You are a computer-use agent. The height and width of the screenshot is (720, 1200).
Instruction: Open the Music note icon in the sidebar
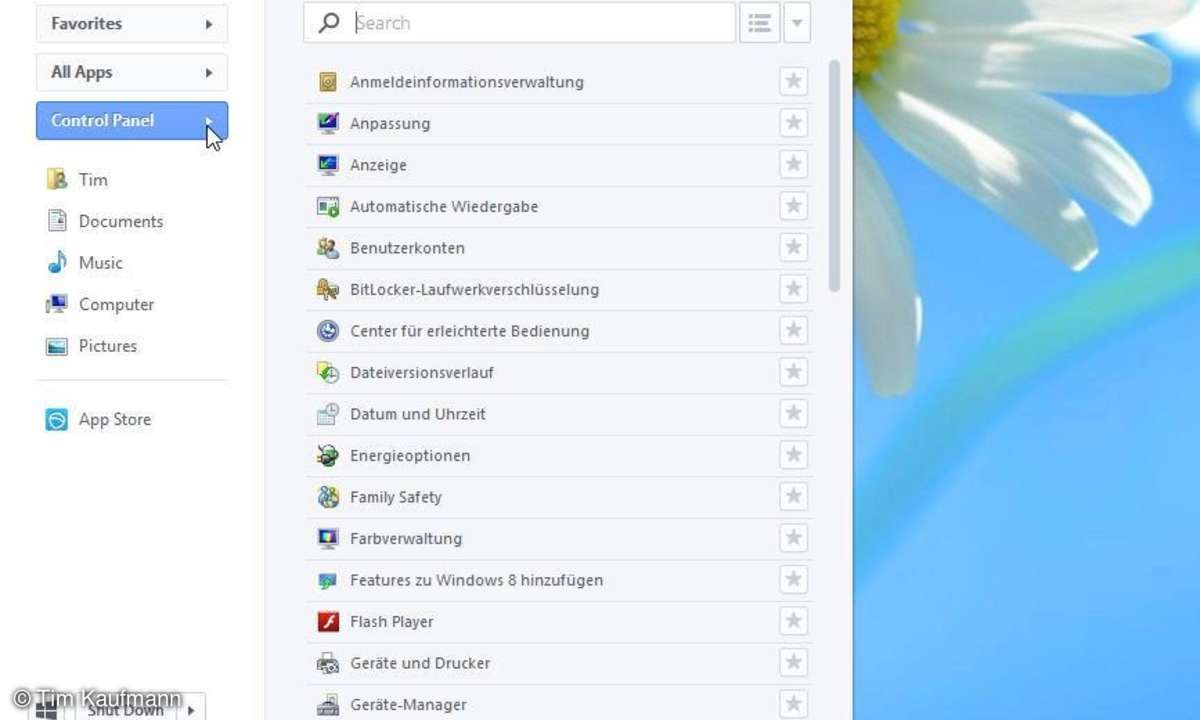click(57, 263)
